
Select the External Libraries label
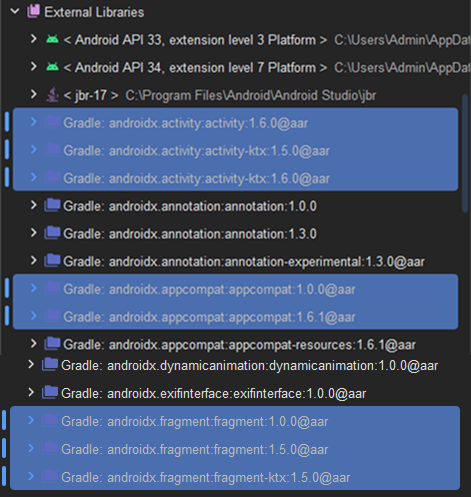[94, 12]
